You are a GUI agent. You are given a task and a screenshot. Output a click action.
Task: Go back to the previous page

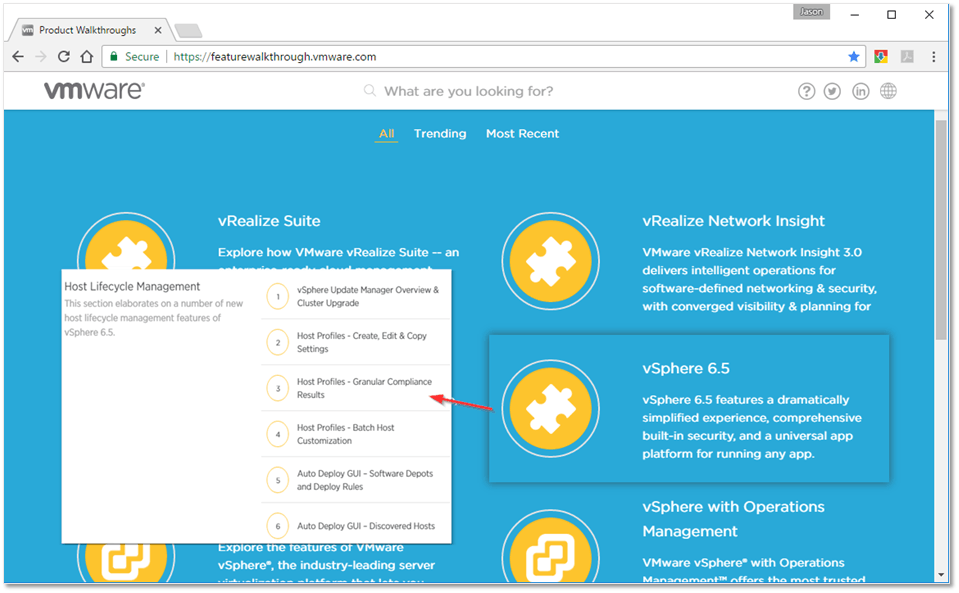point(18,57)
